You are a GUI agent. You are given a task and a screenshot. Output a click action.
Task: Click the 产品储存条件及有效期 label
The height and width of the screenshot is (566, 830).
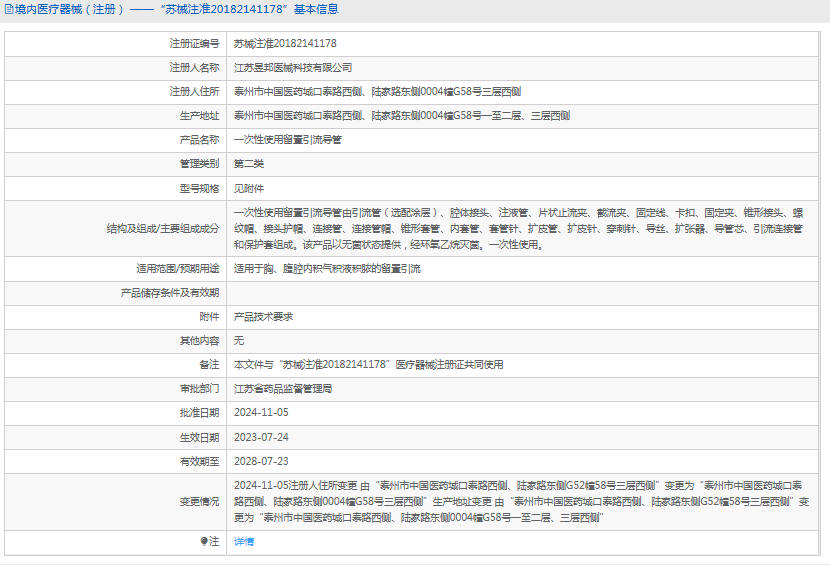coord(169,293)
